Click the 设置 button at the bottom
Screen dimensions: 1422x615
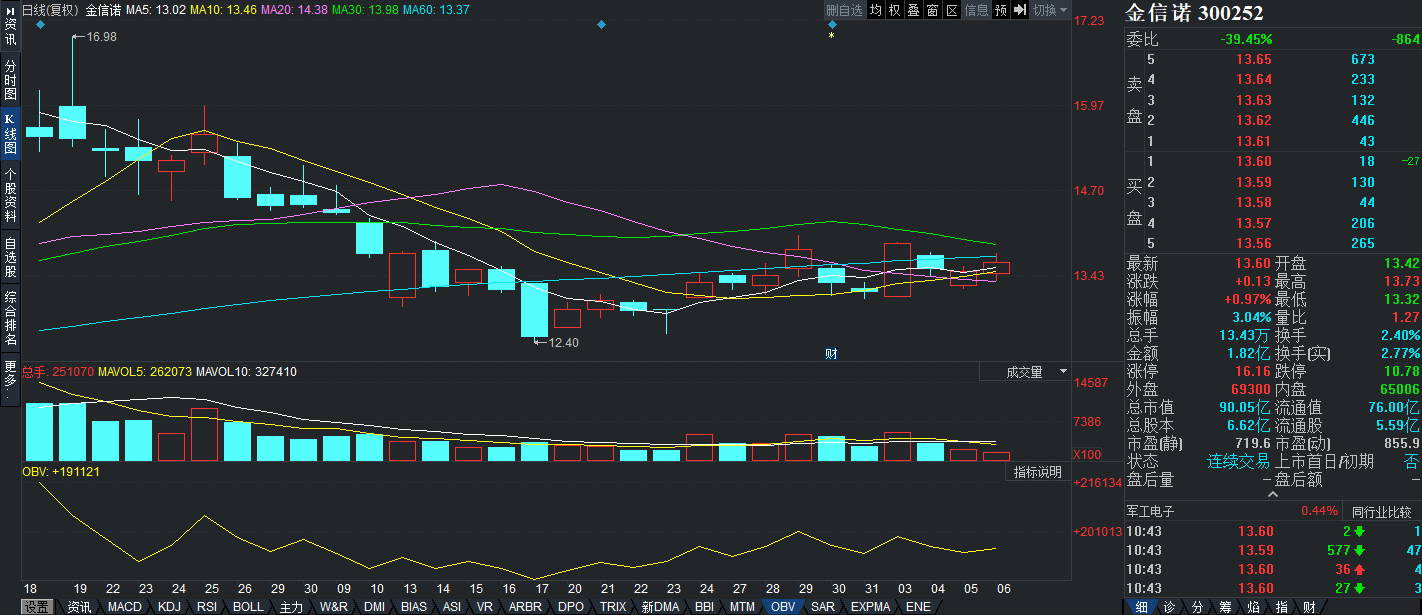pyautogui.click(x=37, y=607)
